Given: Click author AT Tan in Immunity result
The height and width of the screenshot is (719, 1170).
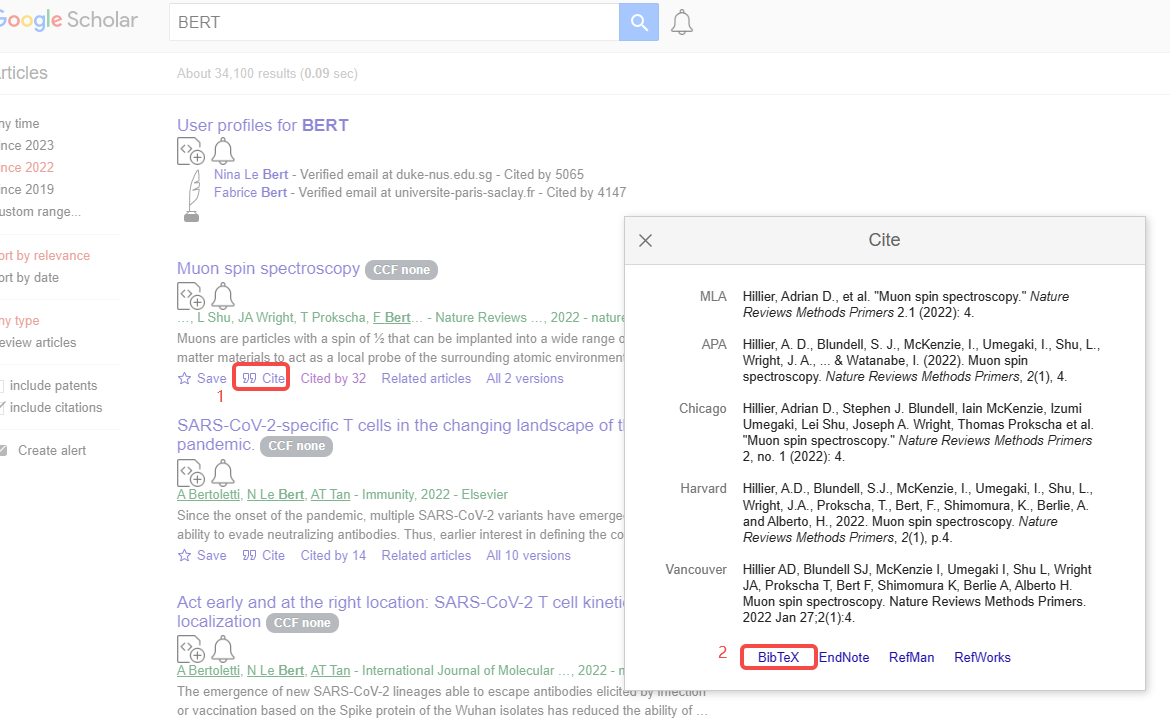Looking at the screenshot, I should [330, 494].
